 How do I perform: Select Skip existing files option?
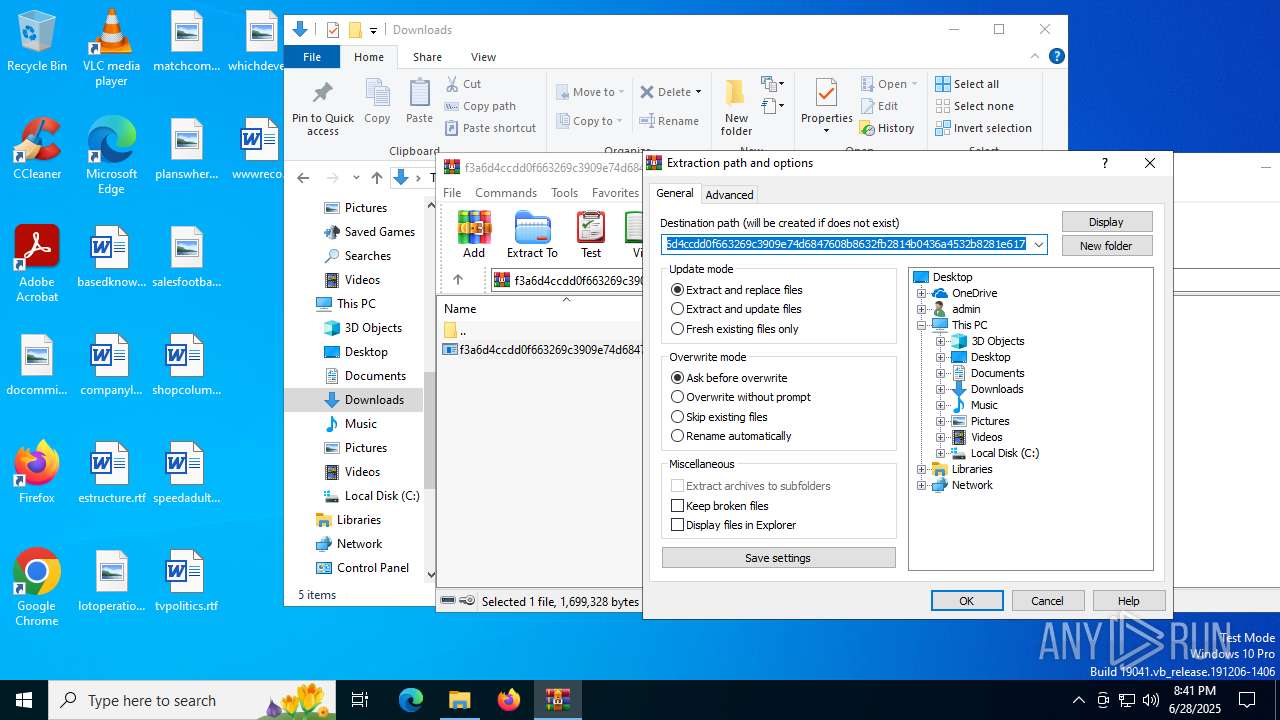coord(720,417)
